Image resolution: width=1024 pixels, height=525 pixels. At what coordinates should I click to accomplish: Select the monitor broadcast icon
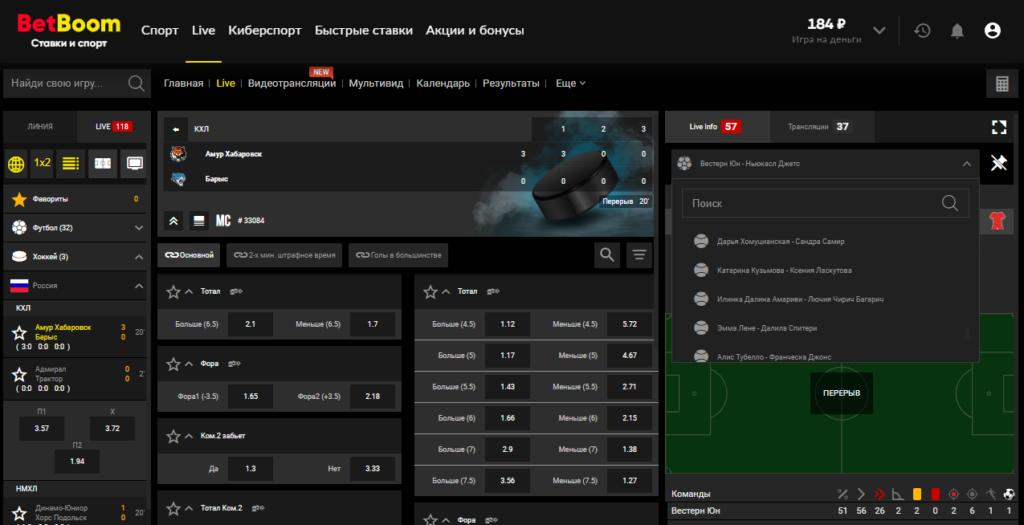(x=134, y=163)
